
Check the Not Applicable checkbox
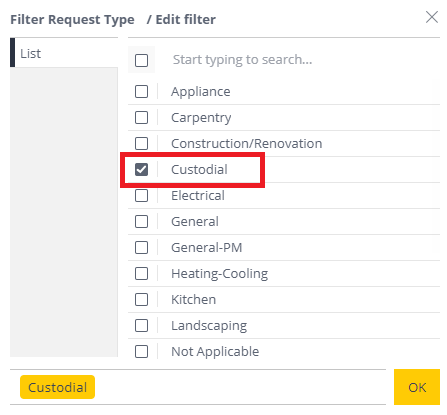coord(141,351)
